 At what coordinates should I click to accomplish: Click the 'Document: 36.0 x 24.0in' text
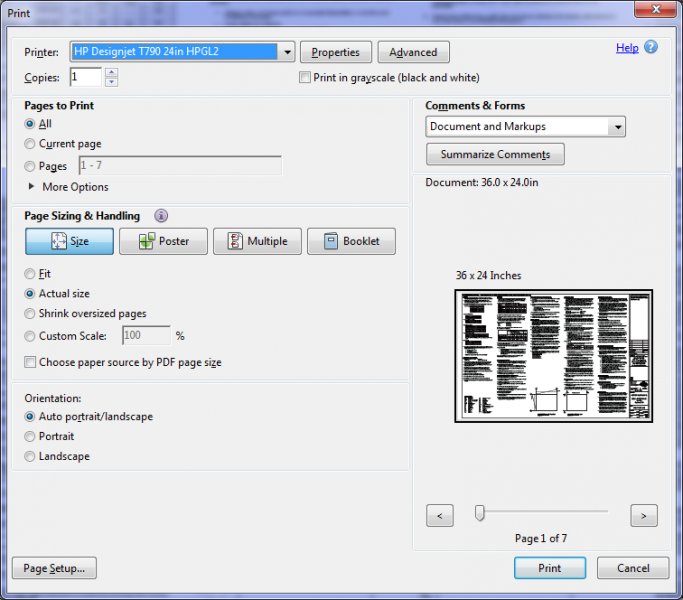[482, 183]
